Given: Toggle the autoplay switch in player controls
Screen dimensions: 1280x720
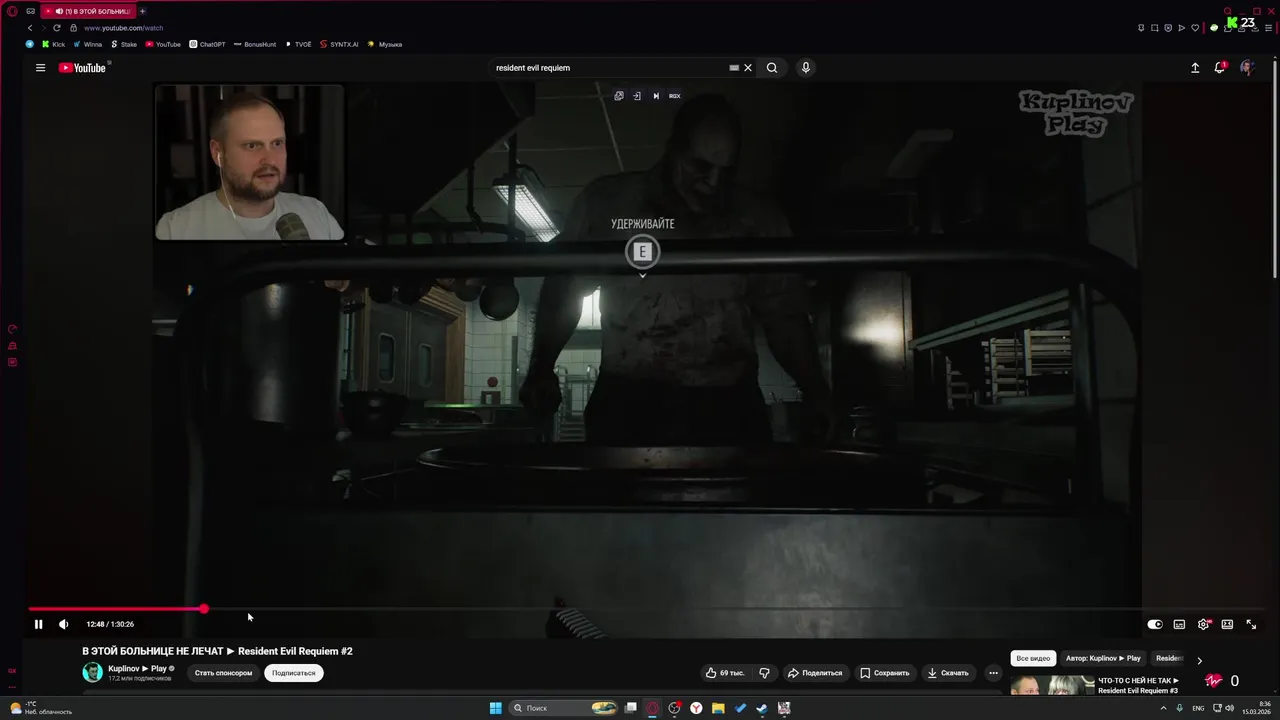Looking at the screenshot, I should [x=1155, y=624].
